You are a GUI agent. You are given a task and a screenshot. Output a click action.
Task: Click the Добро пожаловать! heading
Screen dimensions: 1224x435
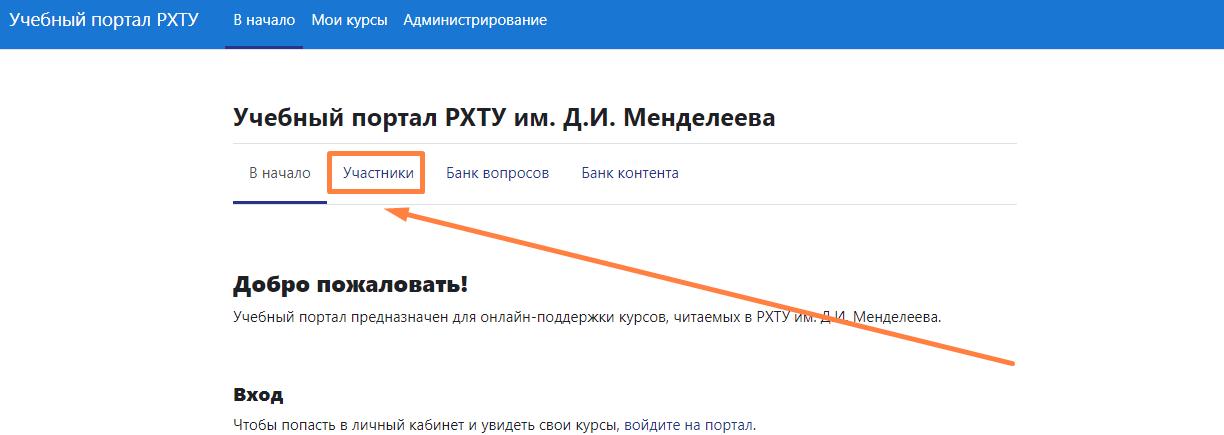(350, 285)
